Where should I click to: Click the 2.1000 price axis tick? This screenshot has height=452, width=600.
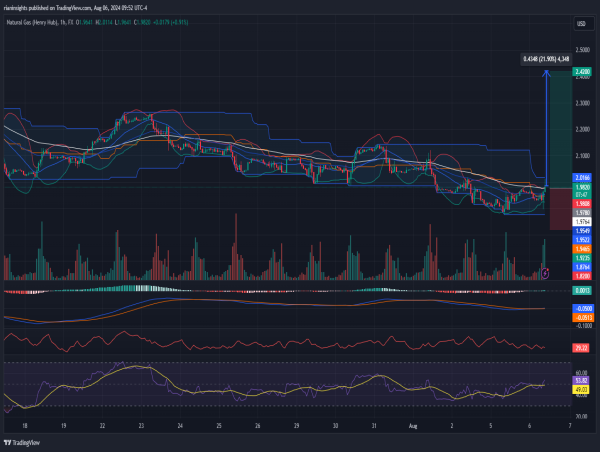582,156
